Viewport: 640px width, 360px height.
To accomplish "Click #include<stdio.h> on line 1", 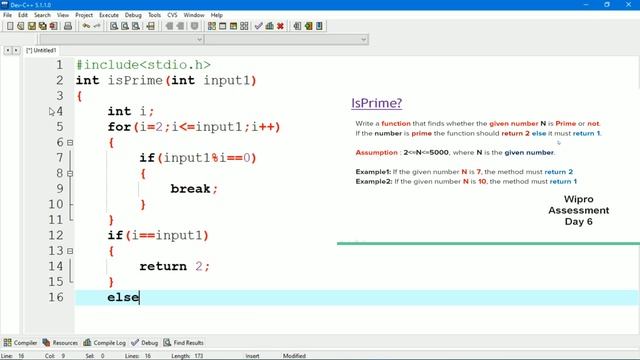I will click(143, 65).
